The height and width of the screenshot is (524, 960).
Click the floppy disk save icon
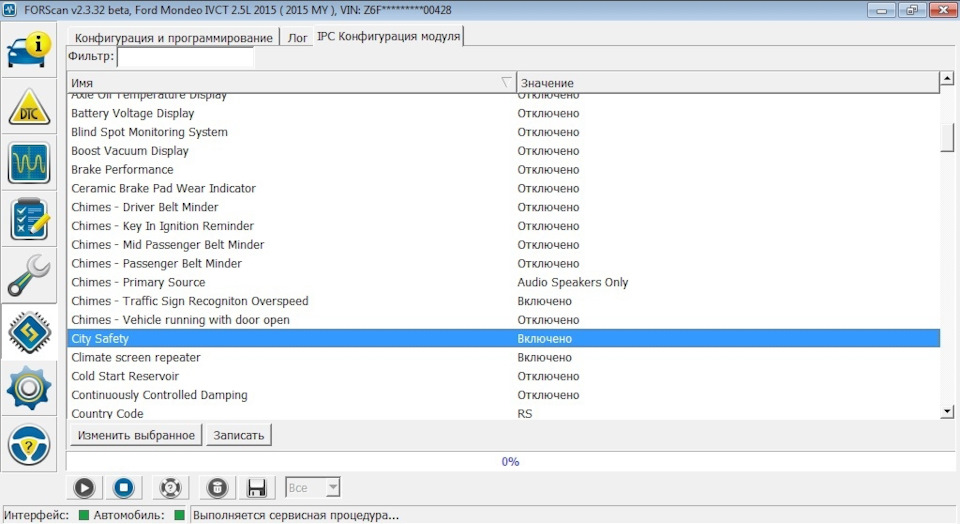pos(257,488)
